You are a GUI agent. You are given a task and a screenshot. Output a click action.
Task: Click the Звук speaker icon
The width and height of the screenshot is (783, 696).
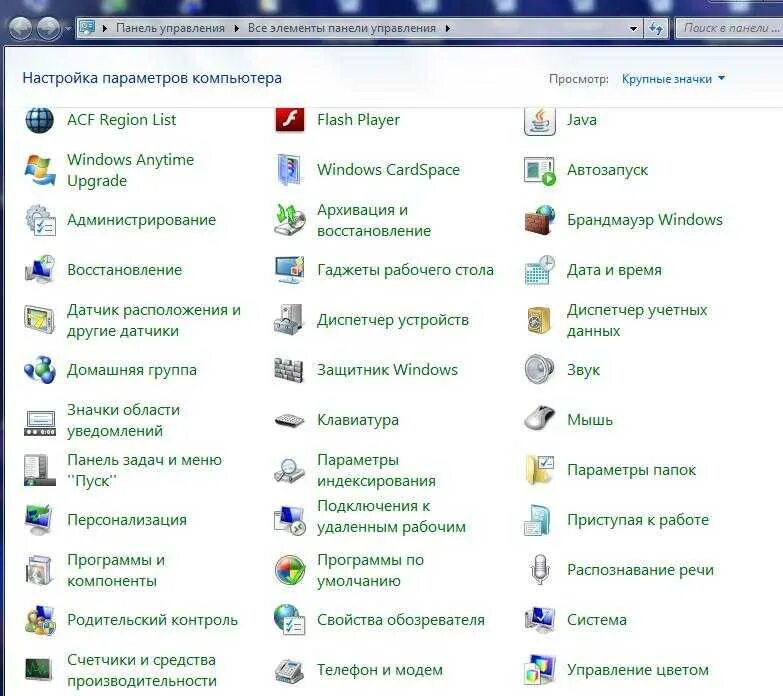(539, 369)
